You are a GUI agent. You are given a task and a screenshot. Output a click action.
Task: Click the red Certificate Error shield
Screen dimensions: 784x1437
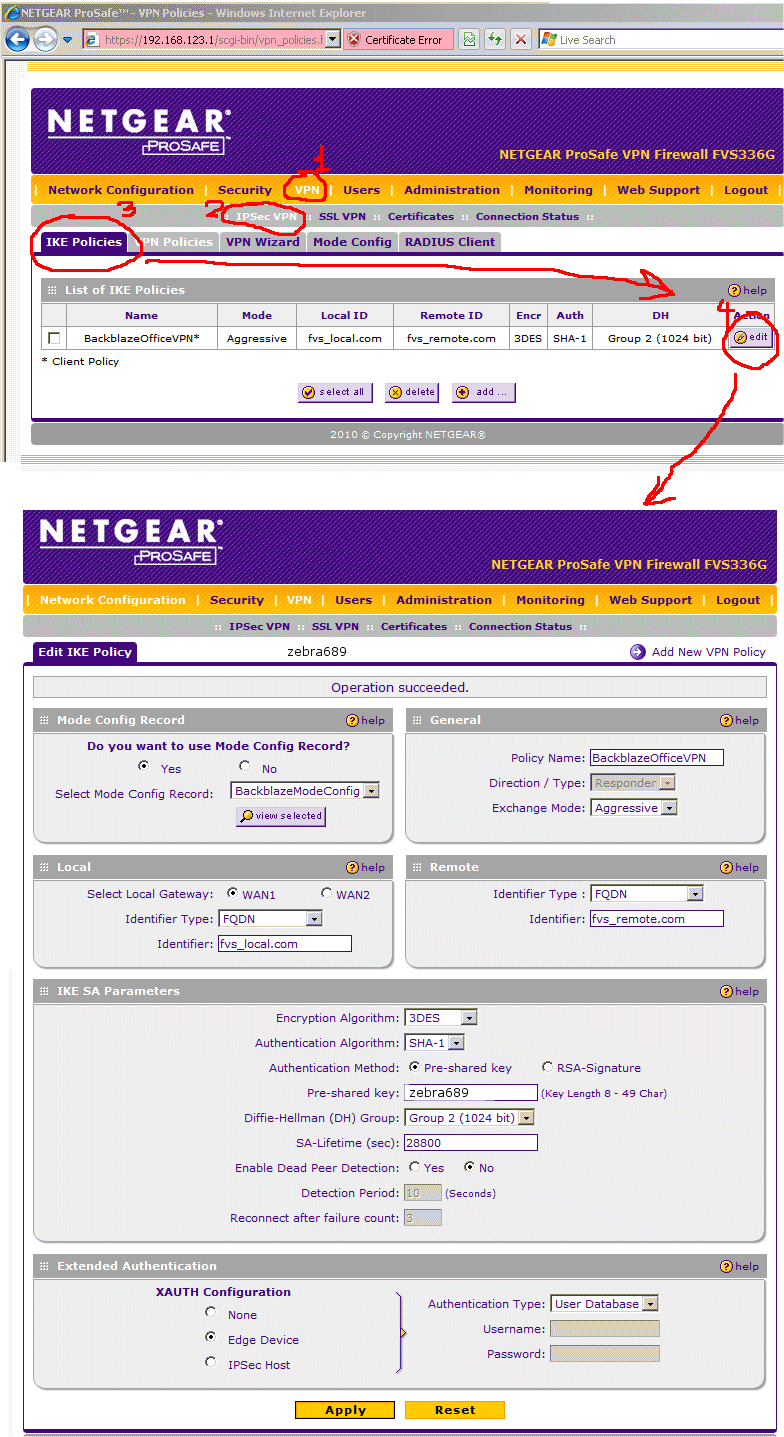tap(353, 40)
